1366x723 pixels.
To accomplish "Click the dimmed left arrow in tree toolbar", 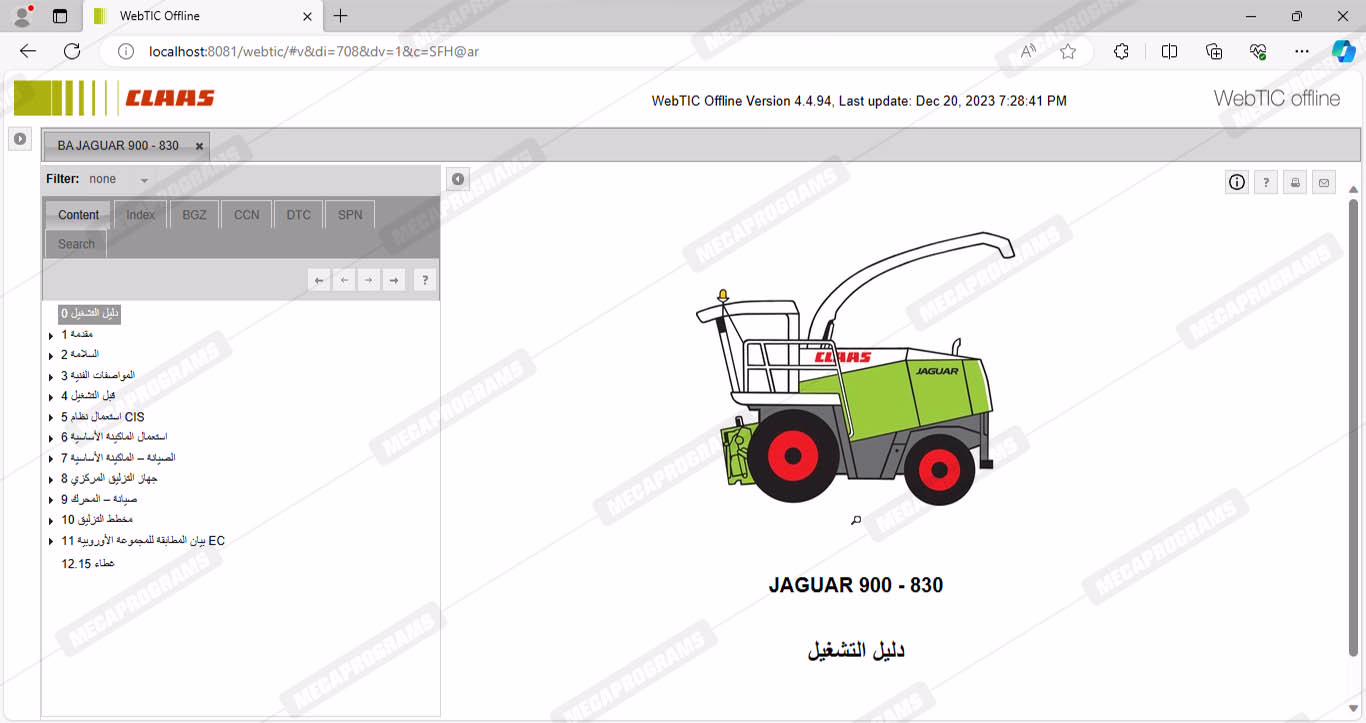I will tap(344, 280).
